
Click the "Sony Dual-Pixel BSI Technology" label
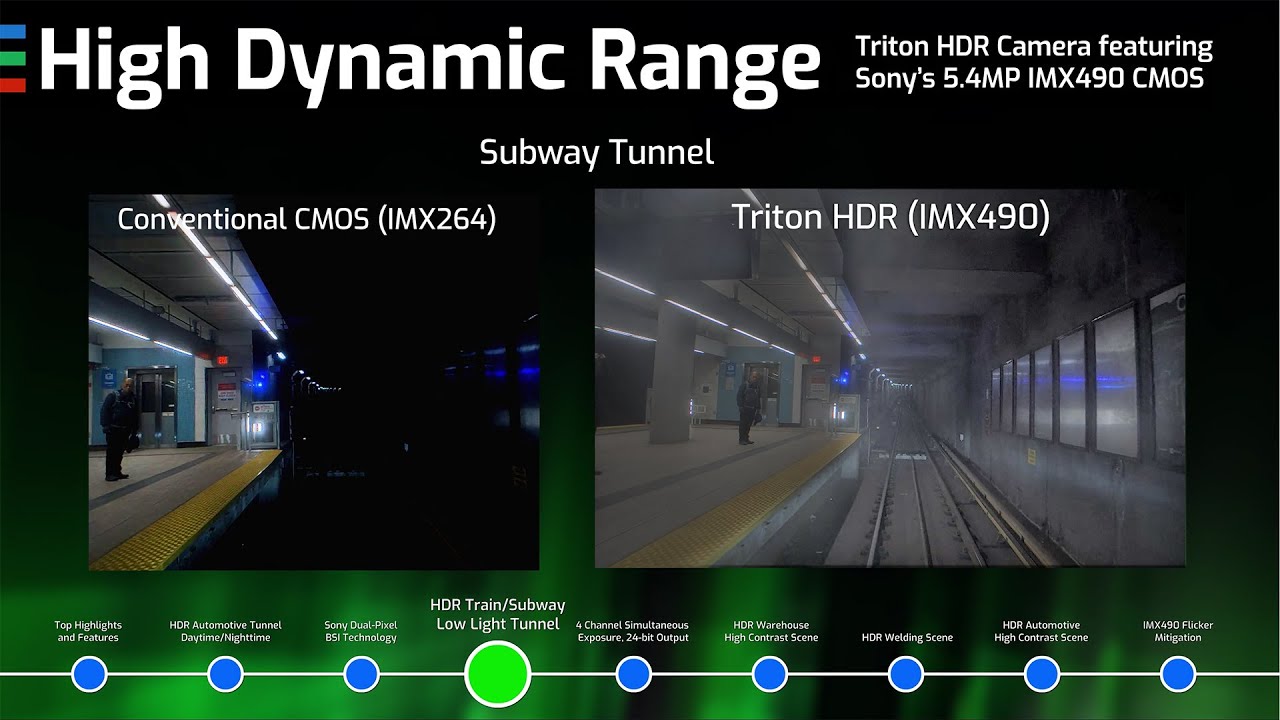361,631
